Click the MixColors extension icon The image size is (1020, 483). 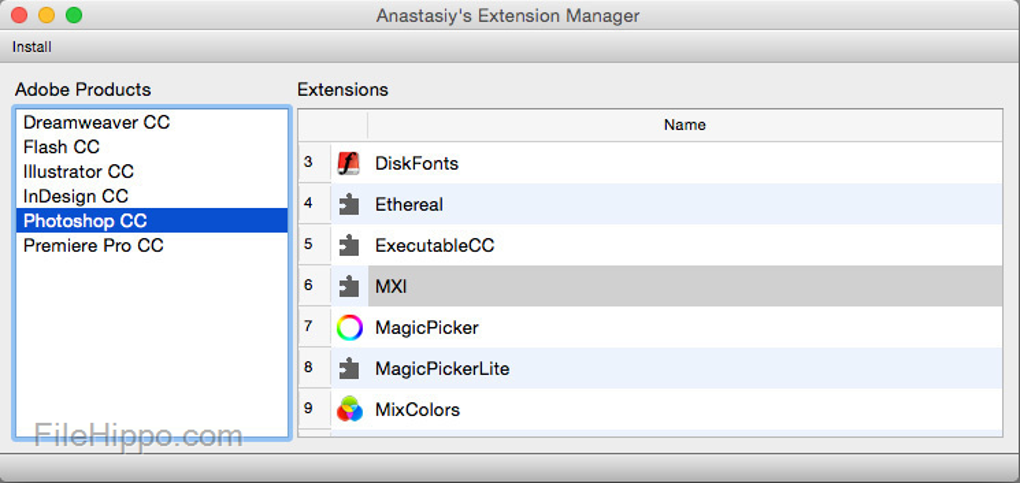[349, 409]
